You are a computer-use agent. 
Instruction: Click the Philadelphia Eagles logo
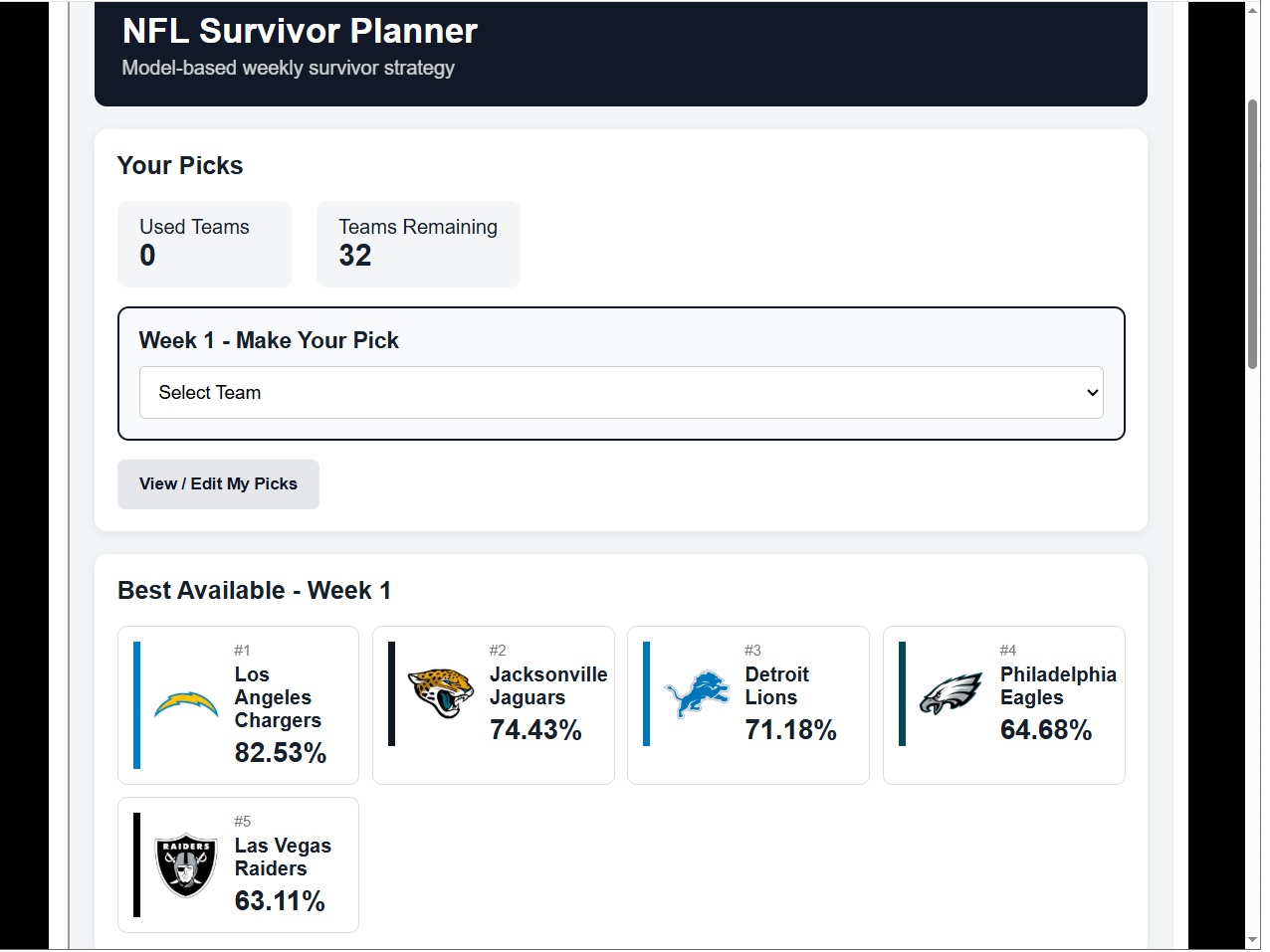[952, 693]
